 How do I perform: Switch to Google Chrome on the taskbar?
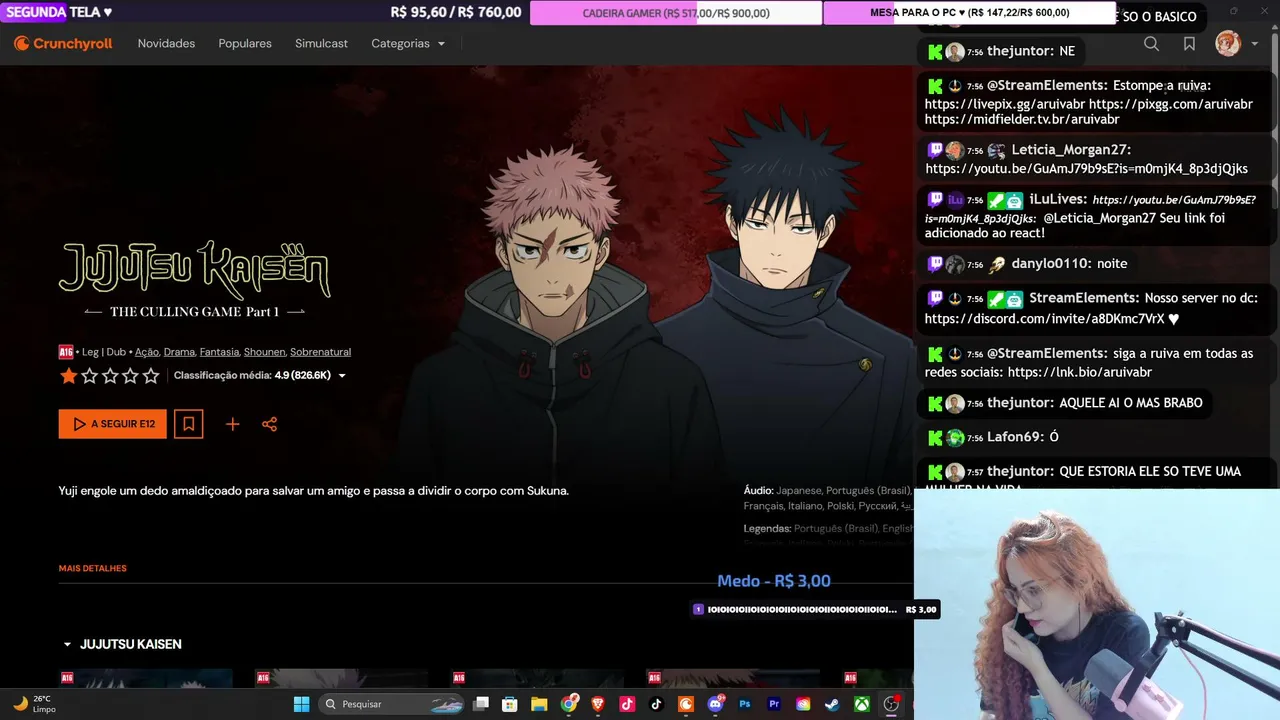pos(569,704)
